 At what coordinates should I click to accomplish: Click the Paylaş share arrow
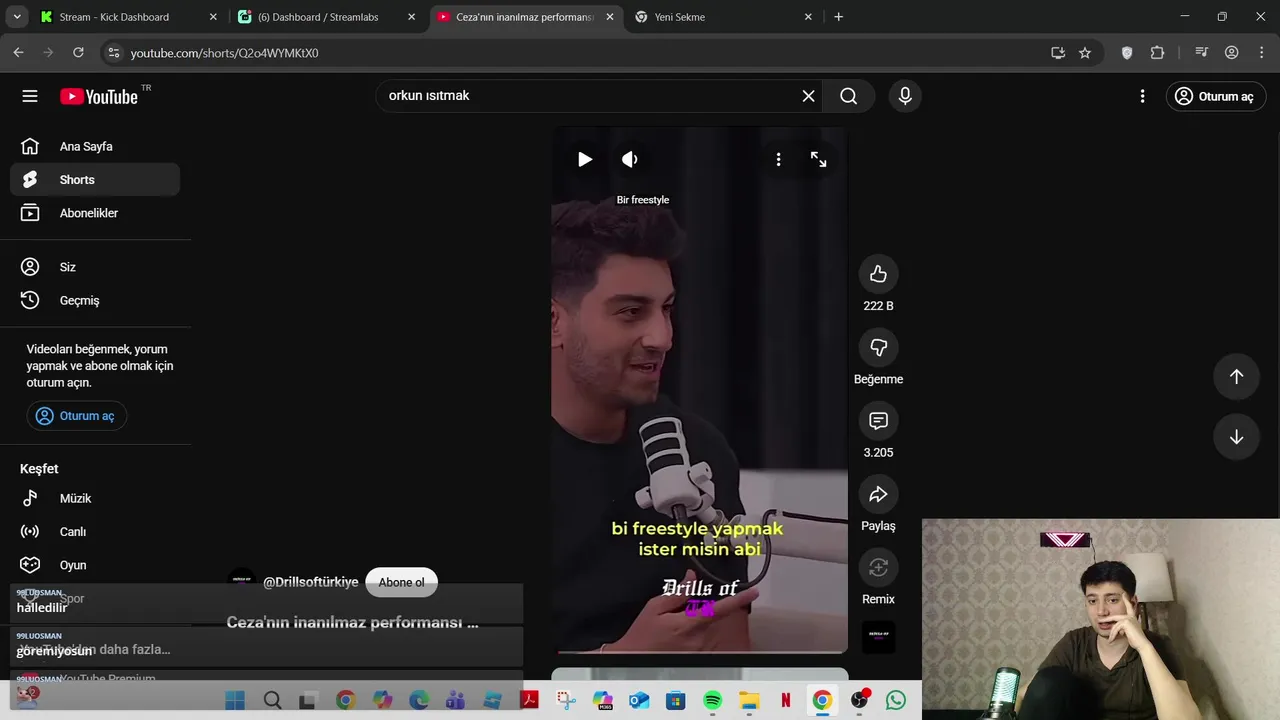(x=878, y=494)
